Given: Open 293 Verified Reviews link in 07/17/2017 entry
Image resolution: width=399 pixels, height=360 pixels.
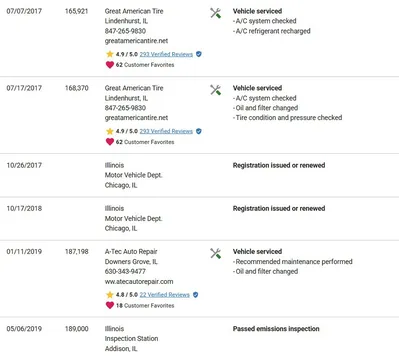Looking at the screenshot, I should tap(166, 131).
